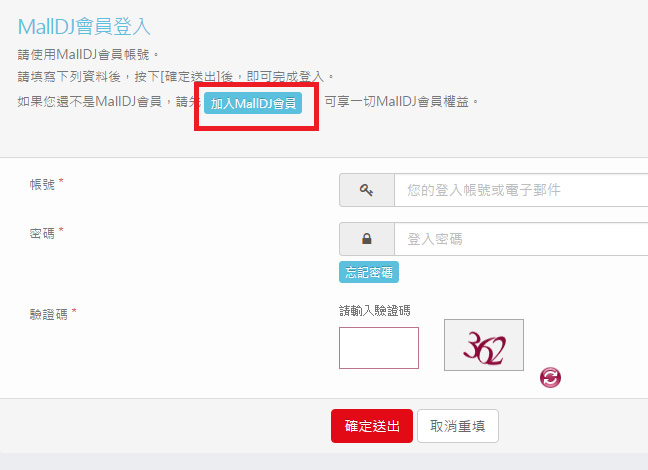The width and height of the screenshot is (648, 470).
Task: Click the padlock icon beside password field
Action: [367, 239]
